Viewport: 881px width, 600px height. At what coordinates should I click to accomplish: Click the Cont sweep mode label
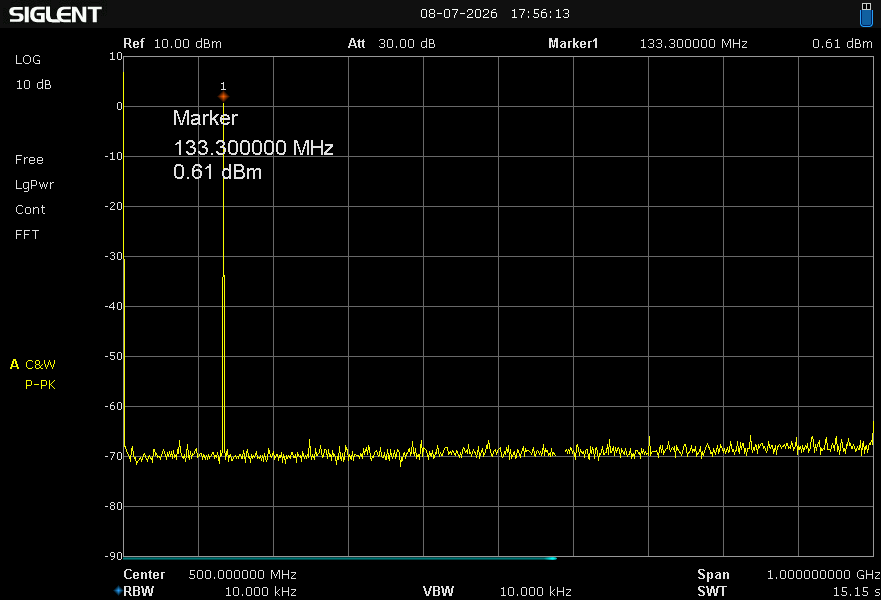click(30, 210)
